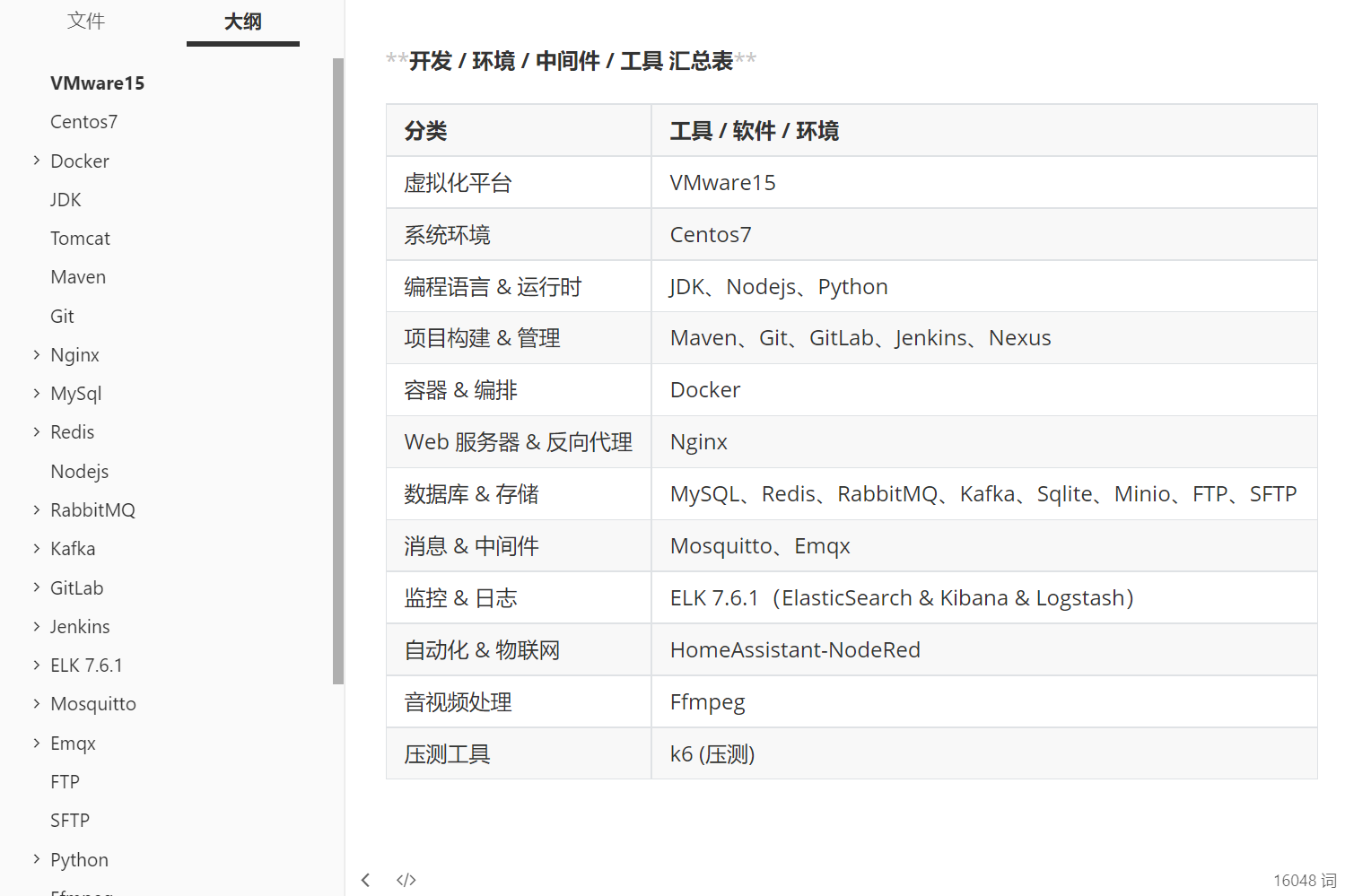Jump to Git in outline
This screenshot has width=1345, height=896.
coord(62,316)
